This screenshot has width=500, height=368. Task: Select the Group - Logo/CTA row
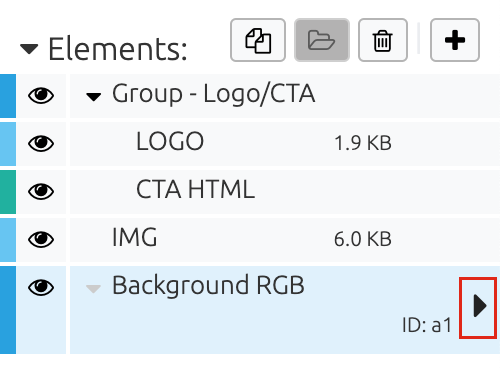click(285, 96)
